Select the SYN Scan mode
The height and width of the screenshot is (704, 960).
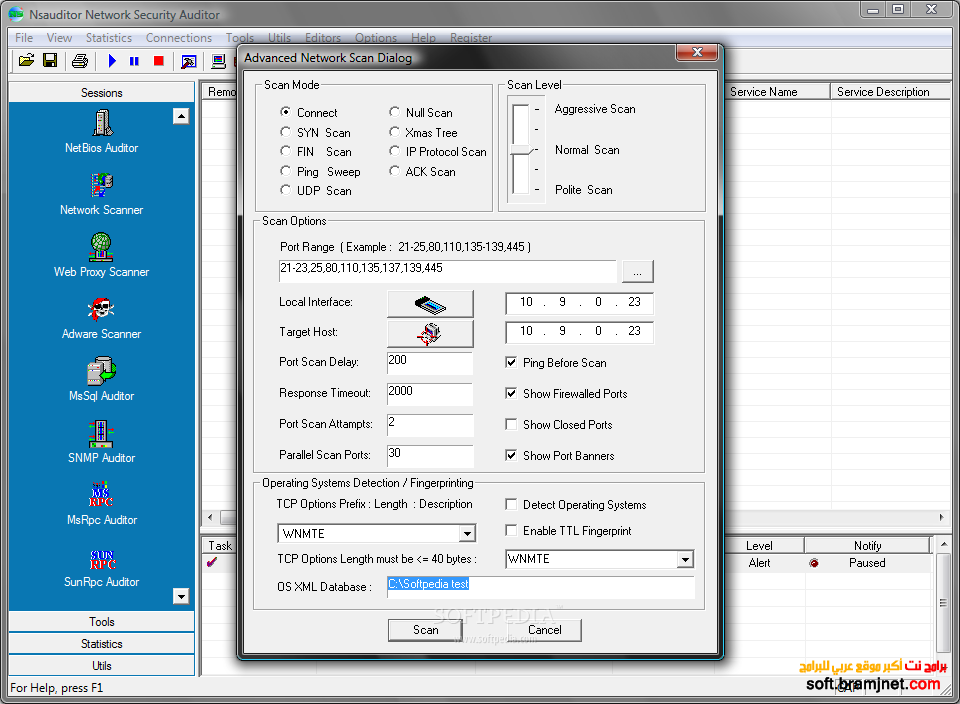click(285, 132)
